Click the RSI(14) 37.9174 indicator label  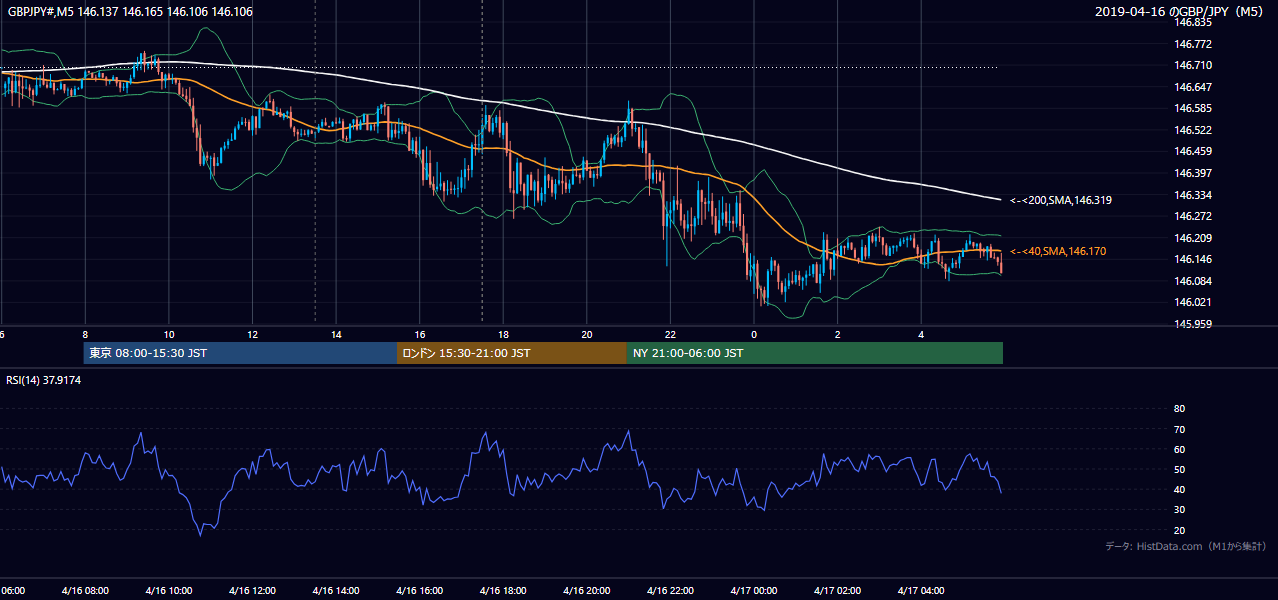(44, 380)
